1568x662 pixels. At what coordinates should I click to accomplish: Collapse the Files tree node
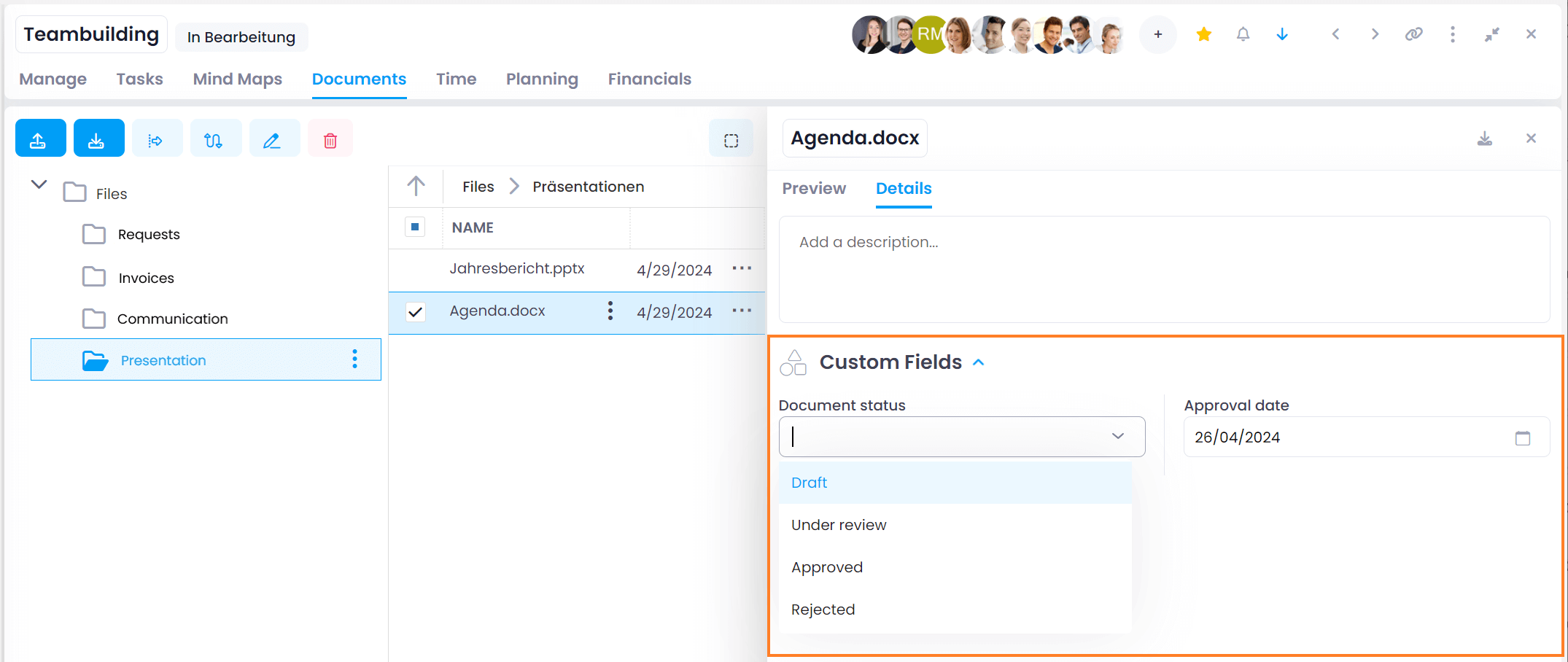click(39, 184)
